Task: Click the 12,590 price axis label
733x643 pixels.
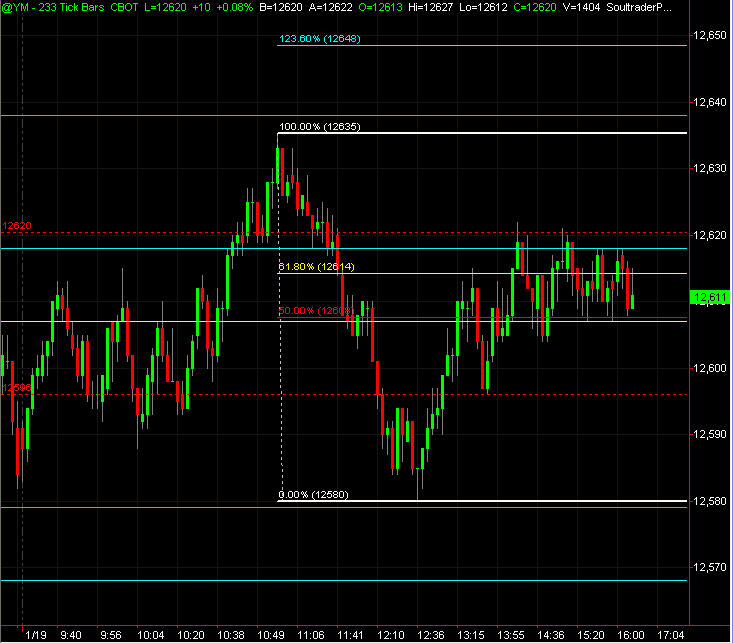Action: coord(710,434)
